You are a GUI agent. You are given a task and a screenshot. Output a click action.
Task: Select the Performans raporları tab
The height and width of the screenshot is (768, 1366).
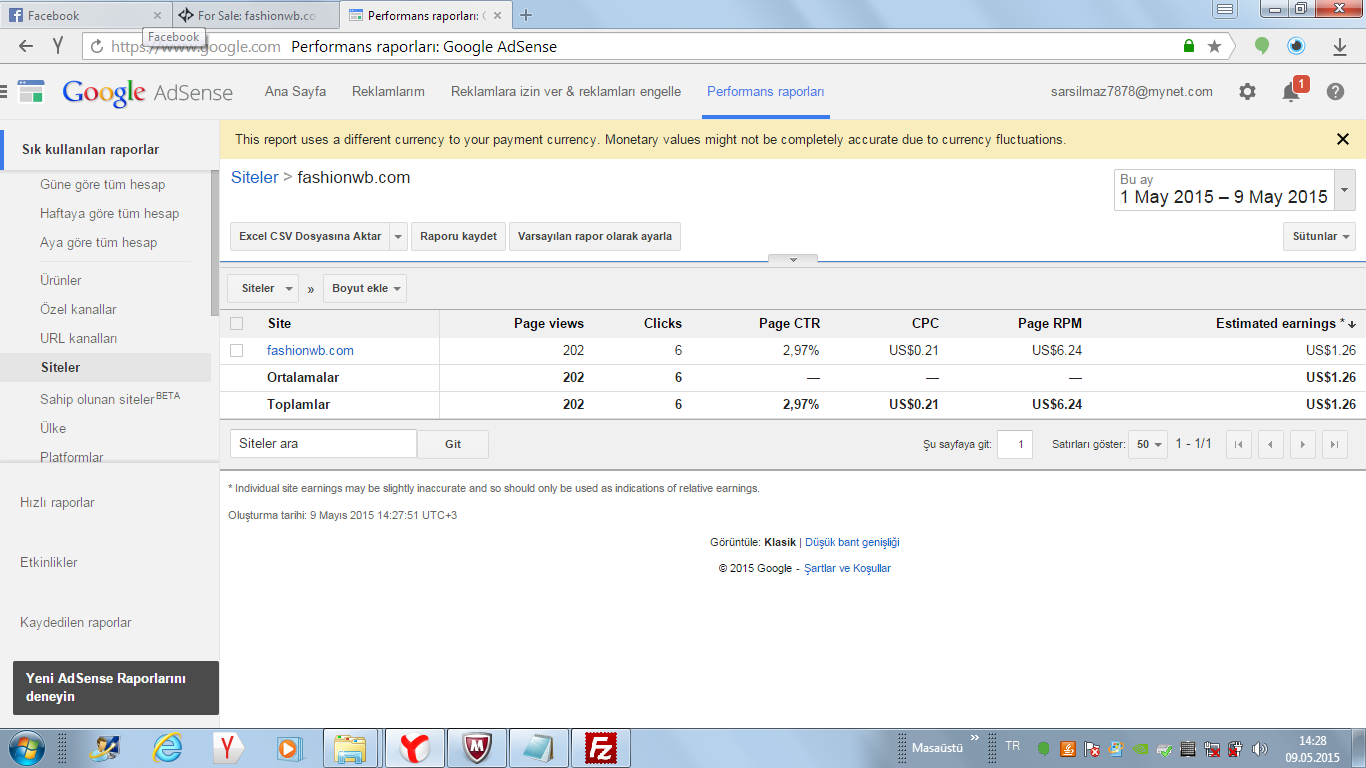pyautogui.click(x=766, y=91)
